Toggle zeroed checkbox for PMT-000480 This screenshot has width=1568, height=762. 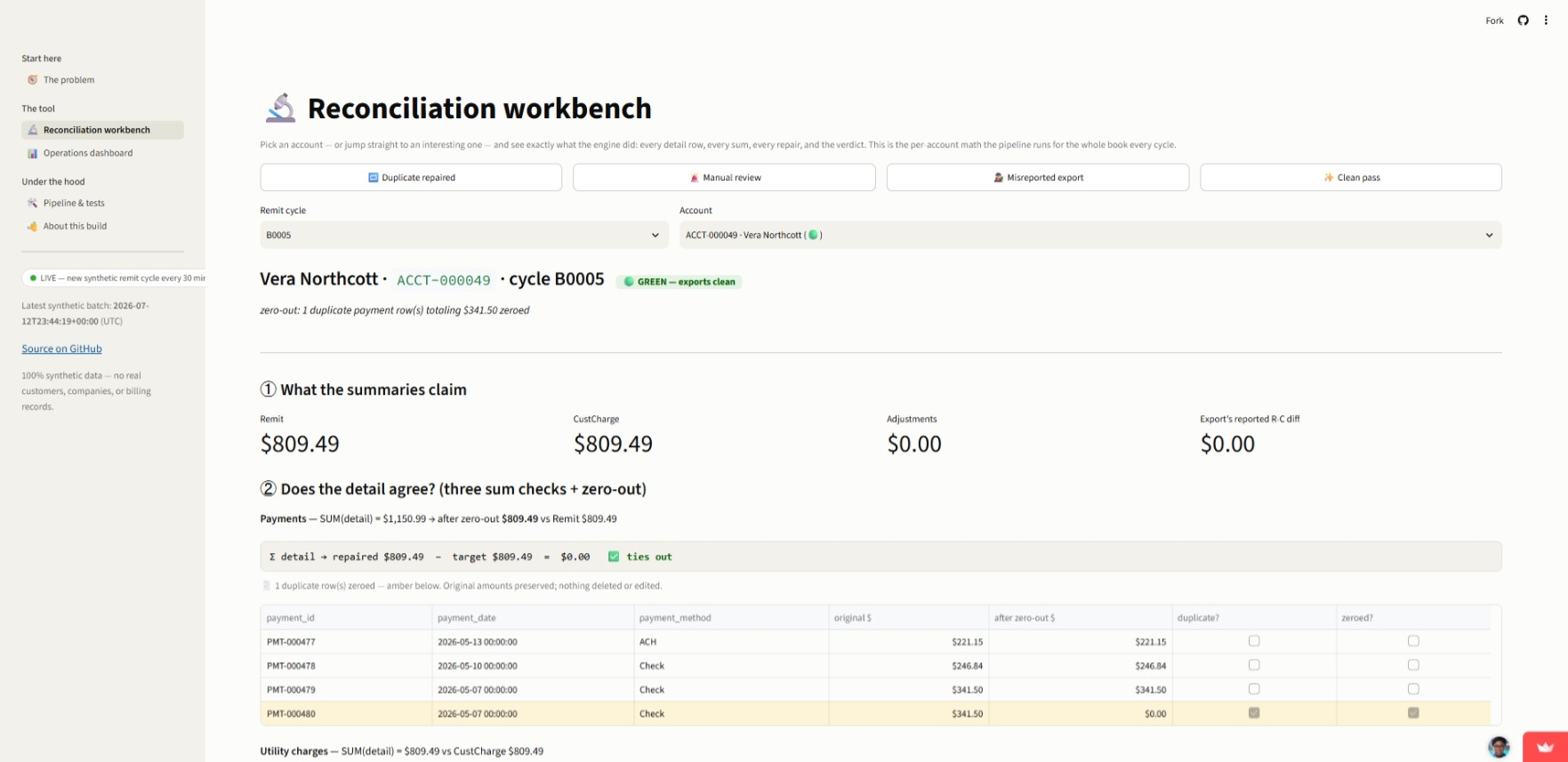click(x=1413, y=713)
